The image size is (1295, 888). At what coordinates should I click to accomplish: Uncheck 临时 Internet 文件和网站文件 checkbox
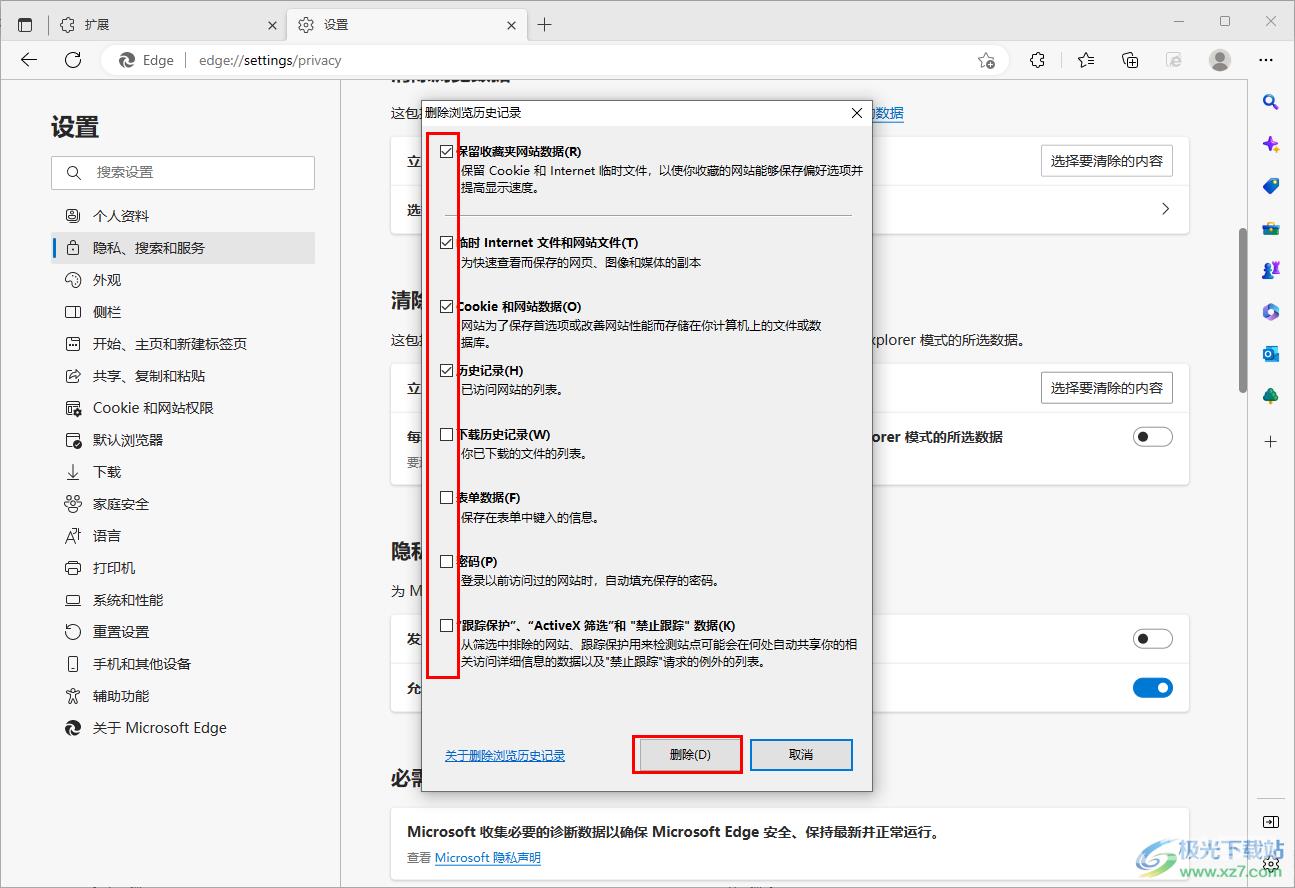point(447,242)
